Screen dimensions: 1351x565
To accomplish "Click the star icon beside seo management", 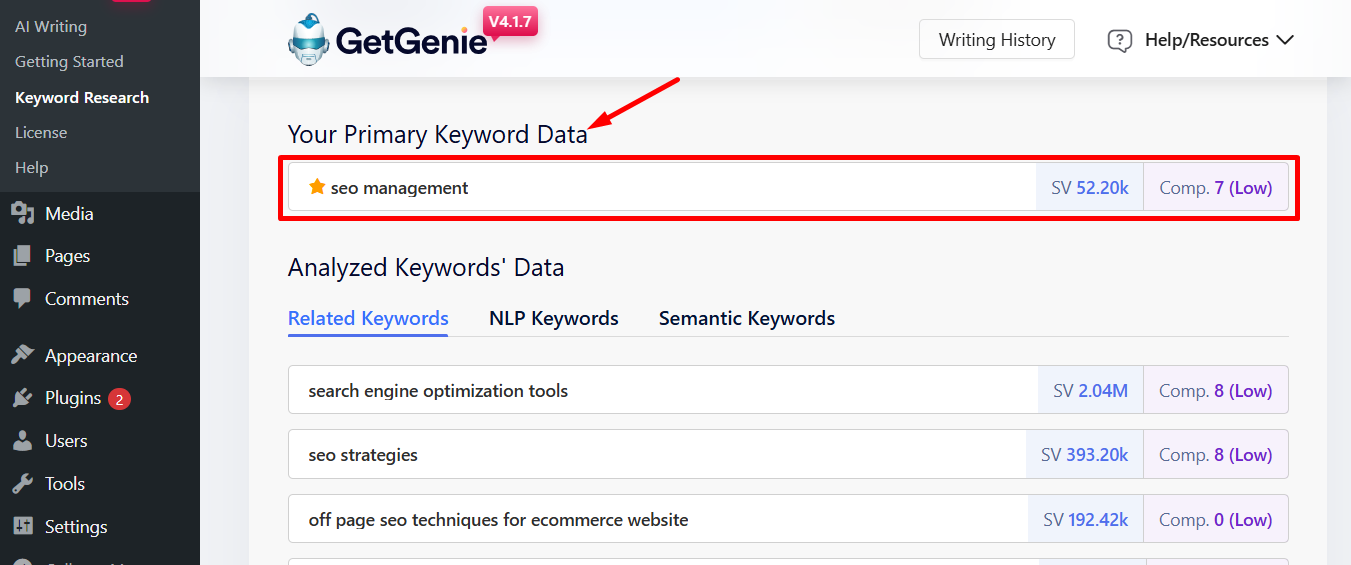I will (317, 187).
